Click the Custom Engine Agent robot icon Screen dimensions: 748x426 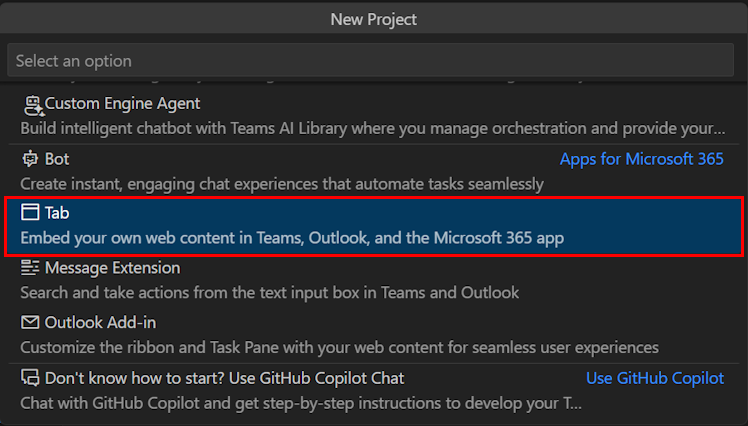click(33, 105)
